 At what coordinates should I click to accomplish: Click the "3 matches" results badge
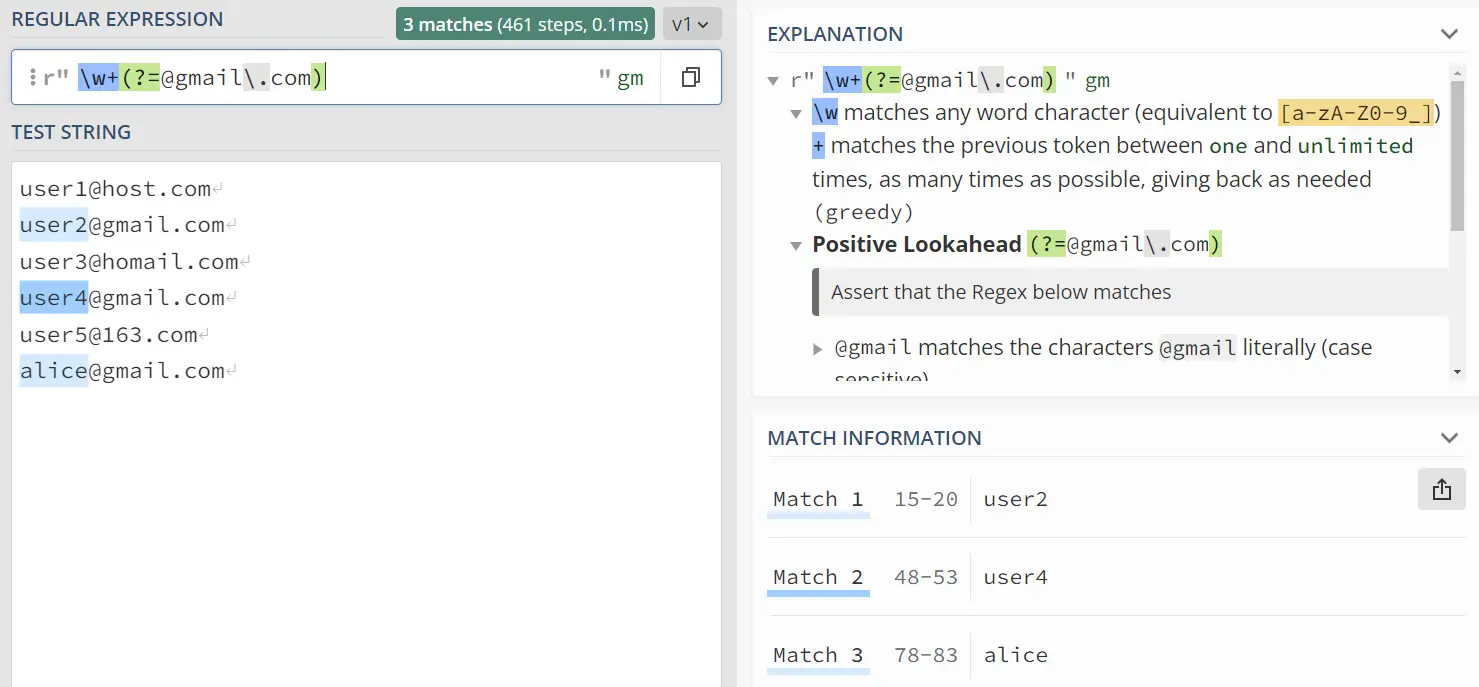[525, 24]
